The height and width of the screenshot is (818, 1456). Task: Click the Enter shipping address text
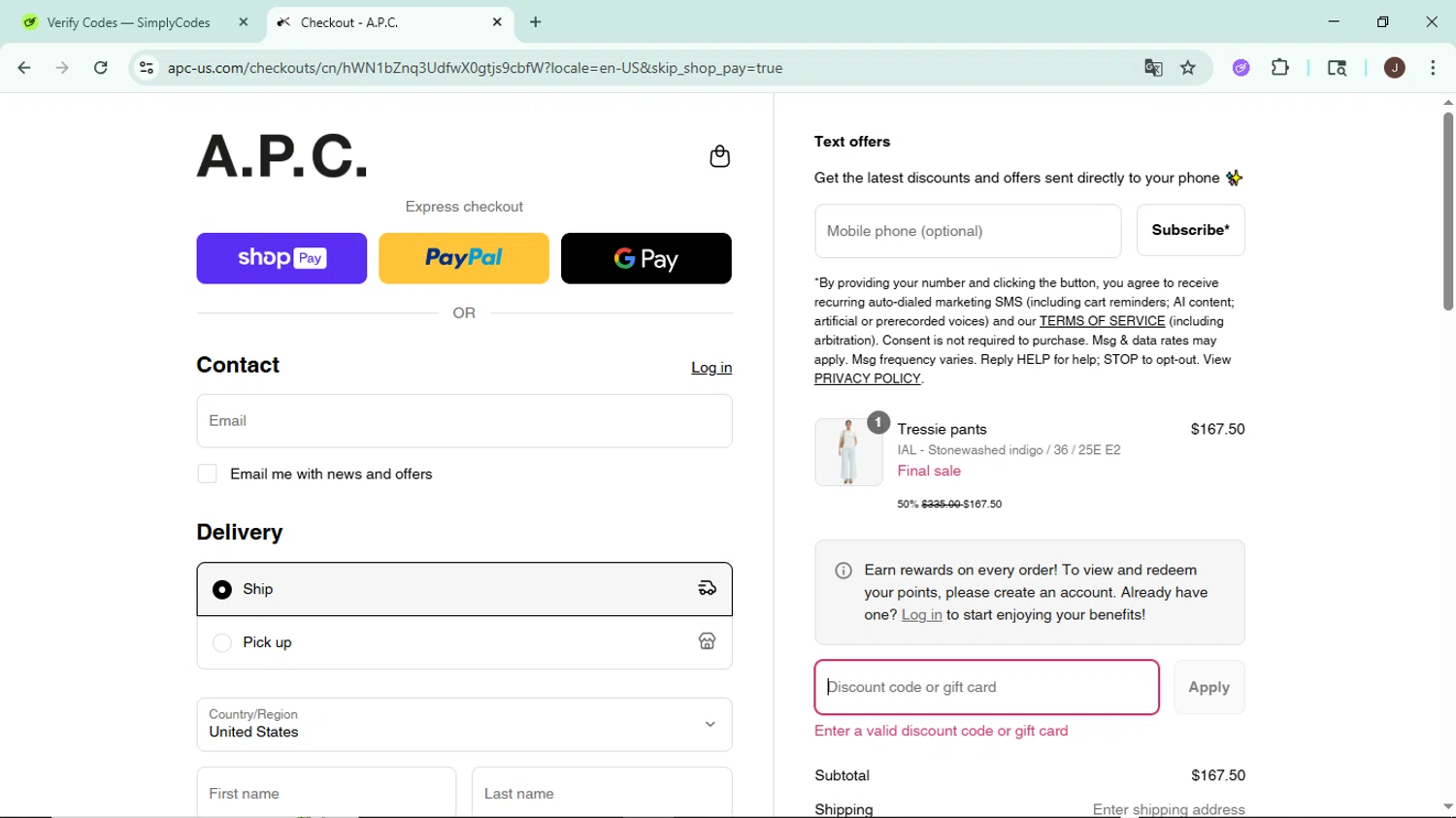1169,809
